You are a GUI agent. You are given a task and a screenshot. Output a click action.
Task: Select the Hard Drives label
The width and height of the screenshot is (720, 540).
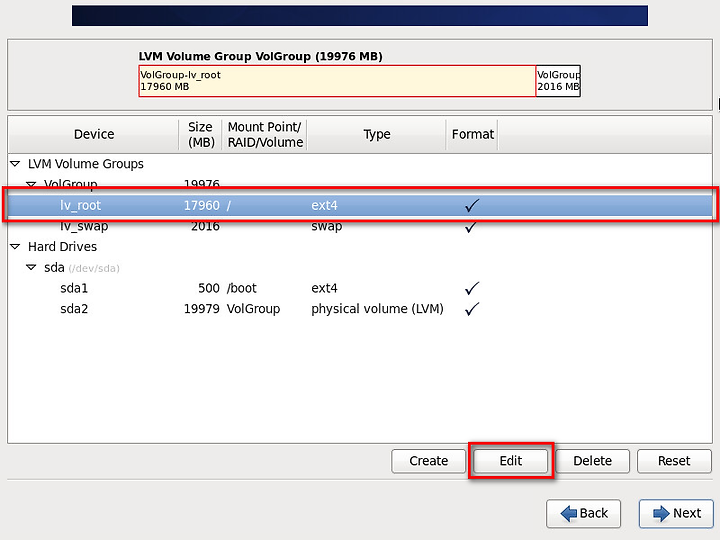62,247
